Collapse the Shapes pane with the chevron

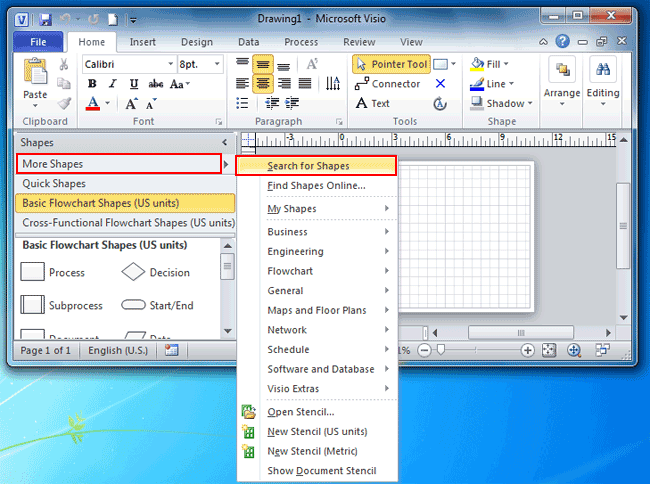[225, 142]
